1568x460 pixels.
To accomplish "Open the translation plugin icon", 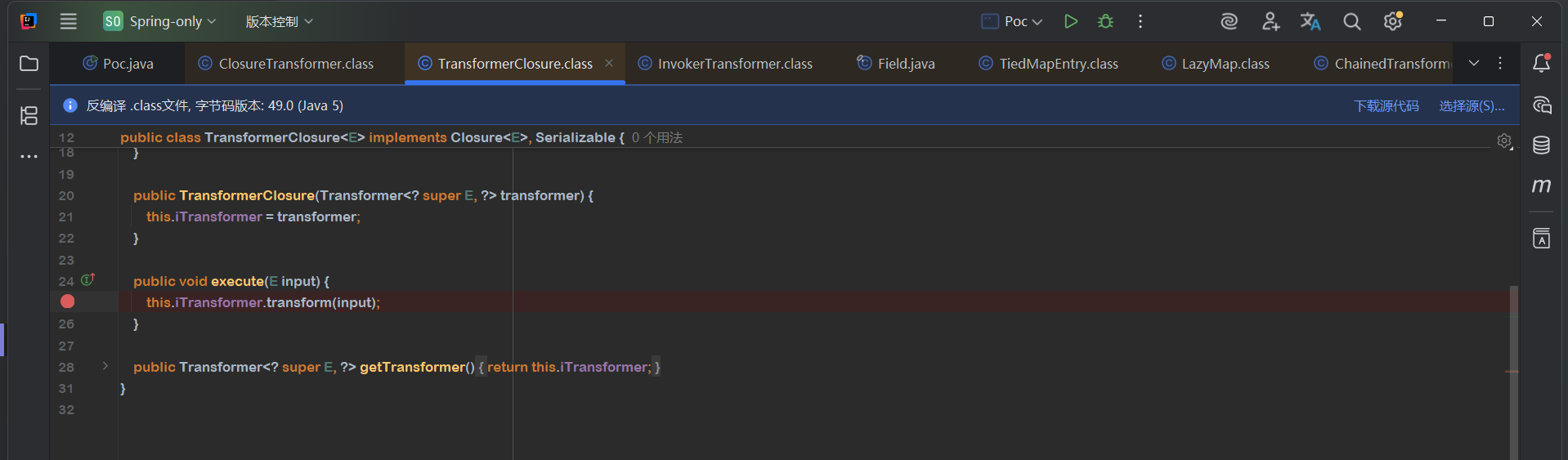I will coord(1310,22).
